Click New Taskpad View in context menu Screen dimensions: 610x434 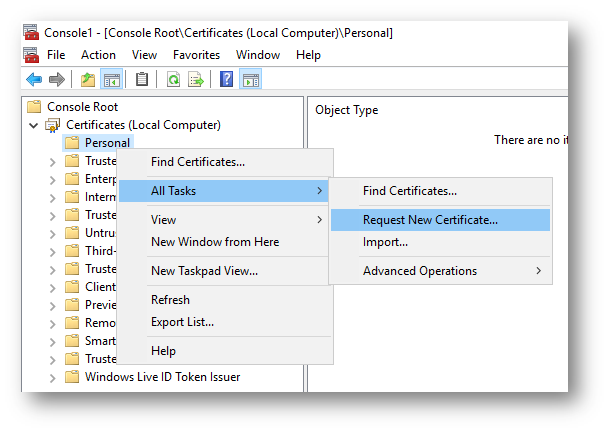[204, 271]
